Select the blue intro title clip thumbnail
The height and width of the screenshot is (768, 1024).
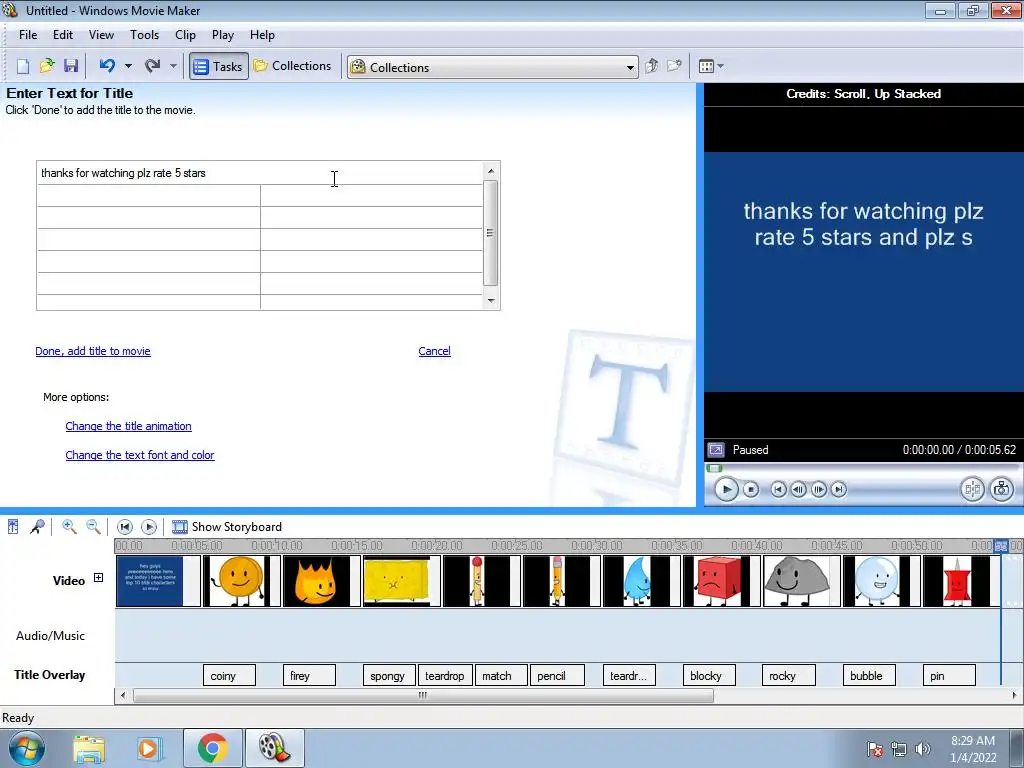(158, 581)
